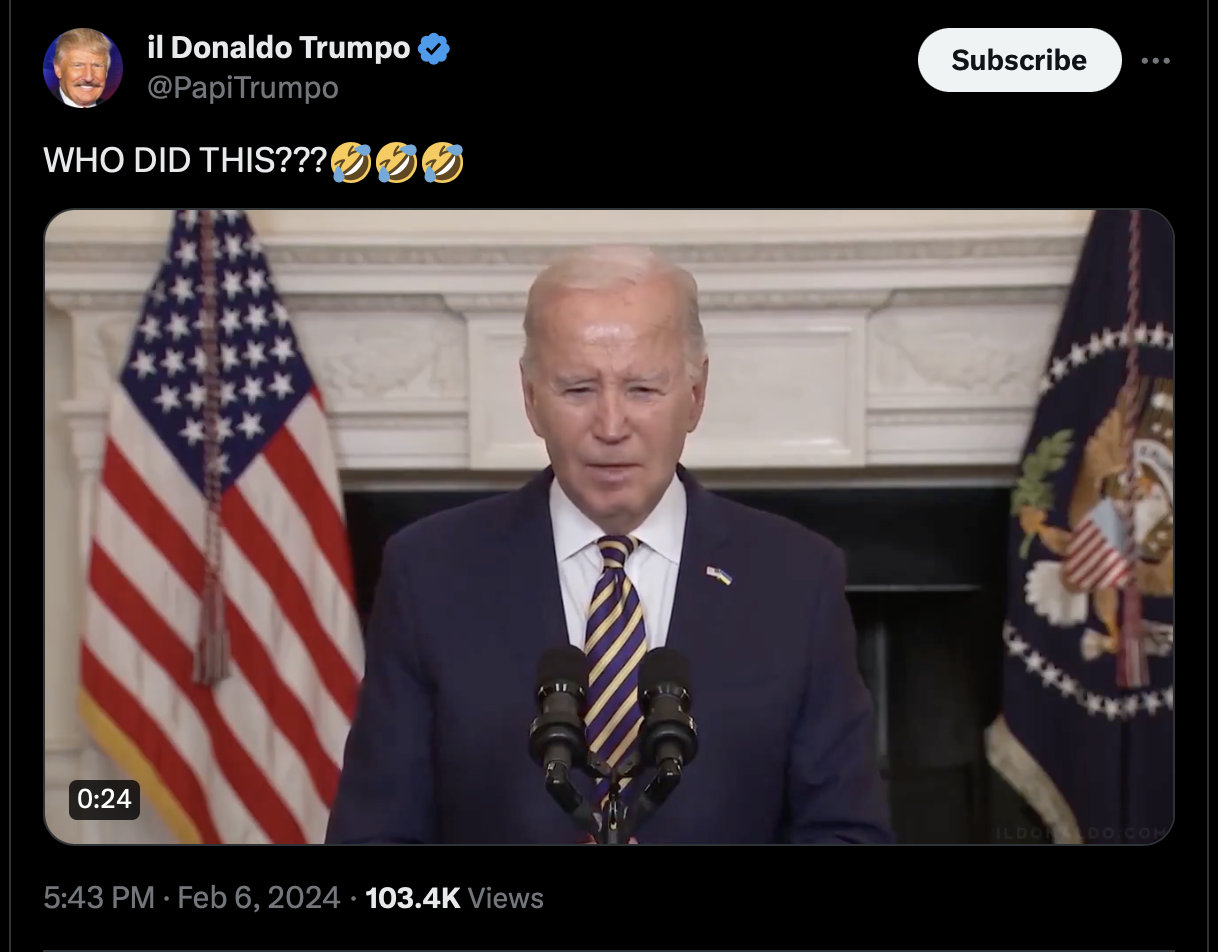This screenshot has height=952, width=1218.
Task: Click the ILDONALDO.COM watermark on the video
Action: coord(1079,832)
